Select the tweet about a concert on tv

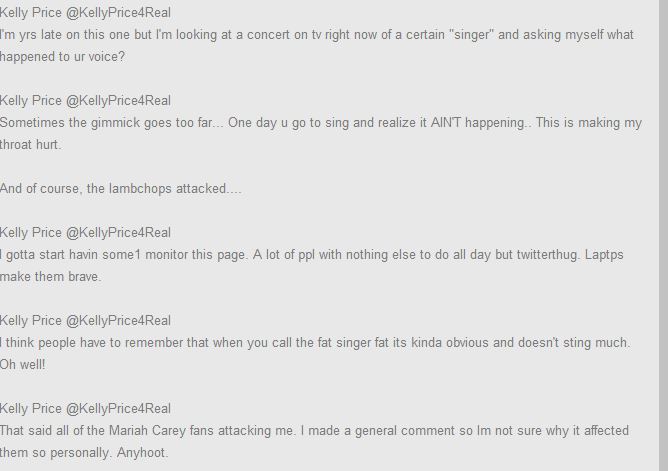point(316,35)
